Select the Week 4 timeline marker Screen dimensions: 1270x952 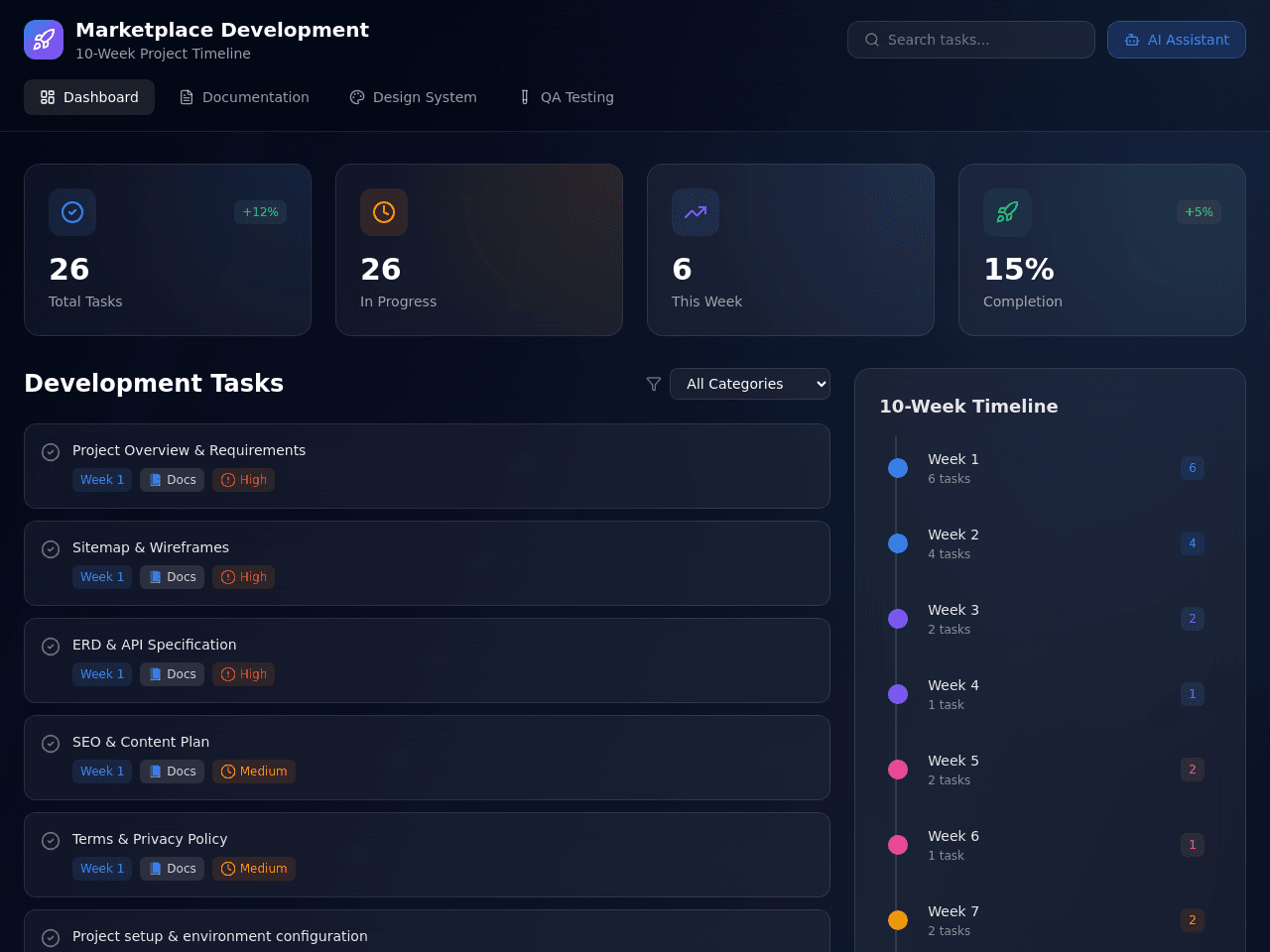(x=898, y=694)
